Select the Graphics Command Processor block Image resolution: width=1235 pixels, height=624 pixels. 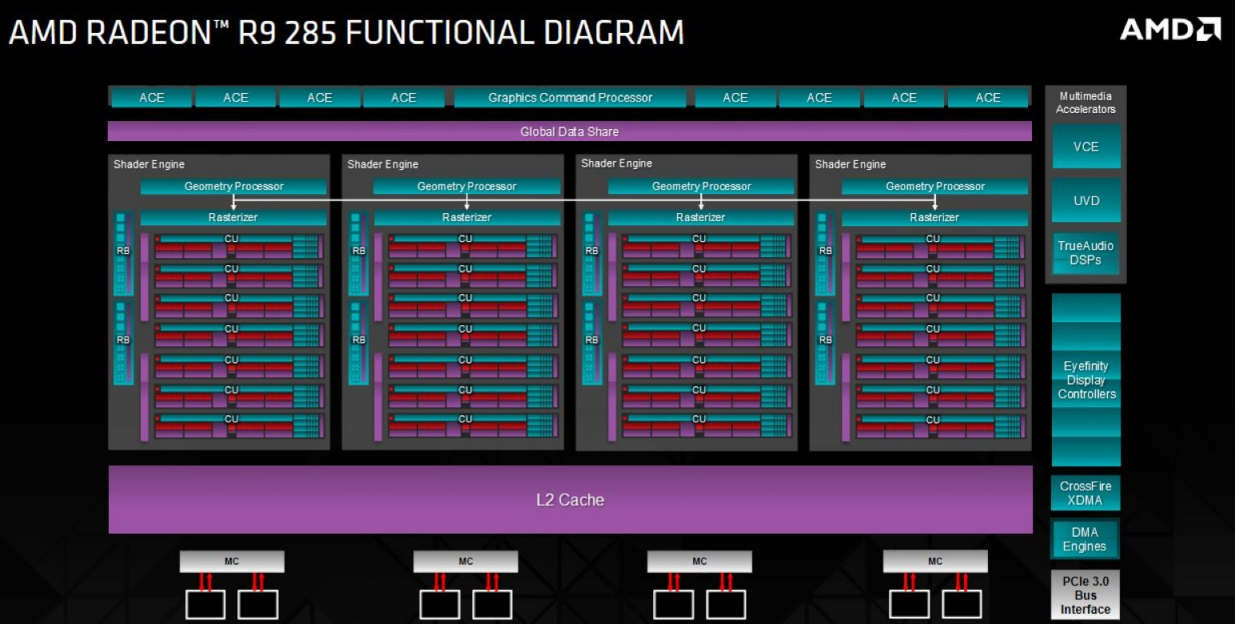click(x=570, y=98)
